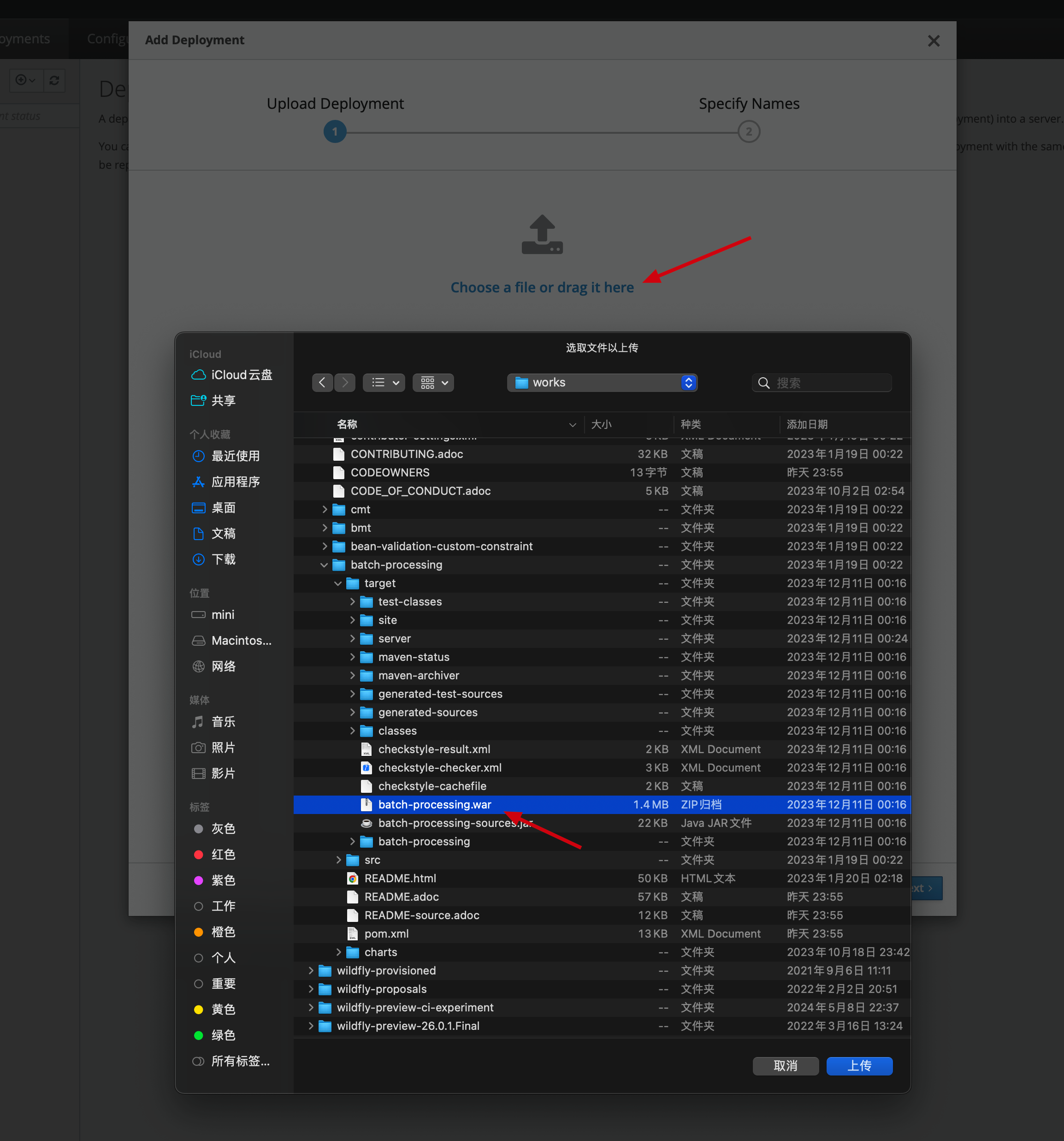Close the Add Deployment dialog

[933, 41]
